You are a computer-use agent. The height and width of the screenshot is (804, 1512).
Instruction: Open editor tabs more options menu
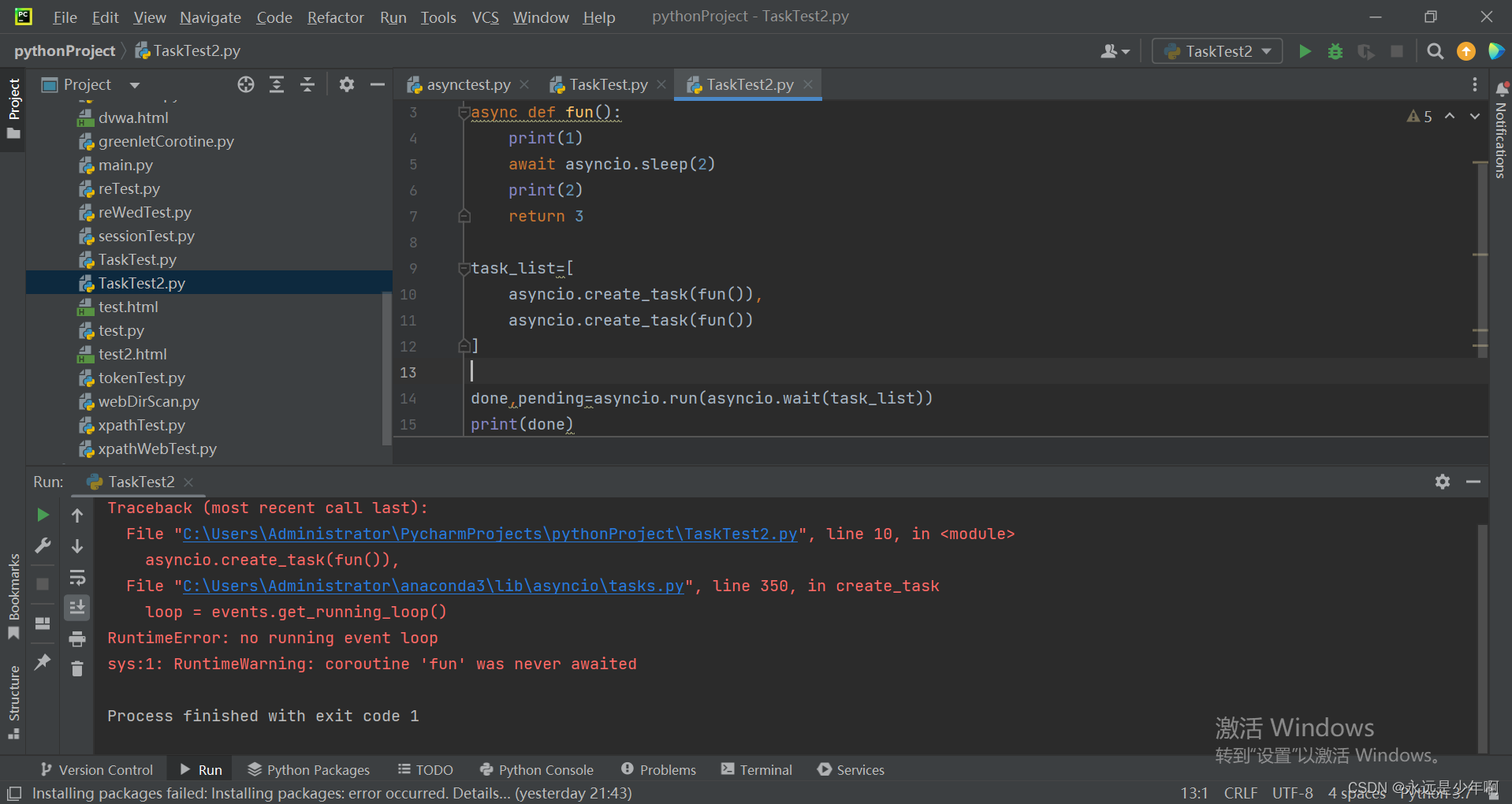point(1475,84)
